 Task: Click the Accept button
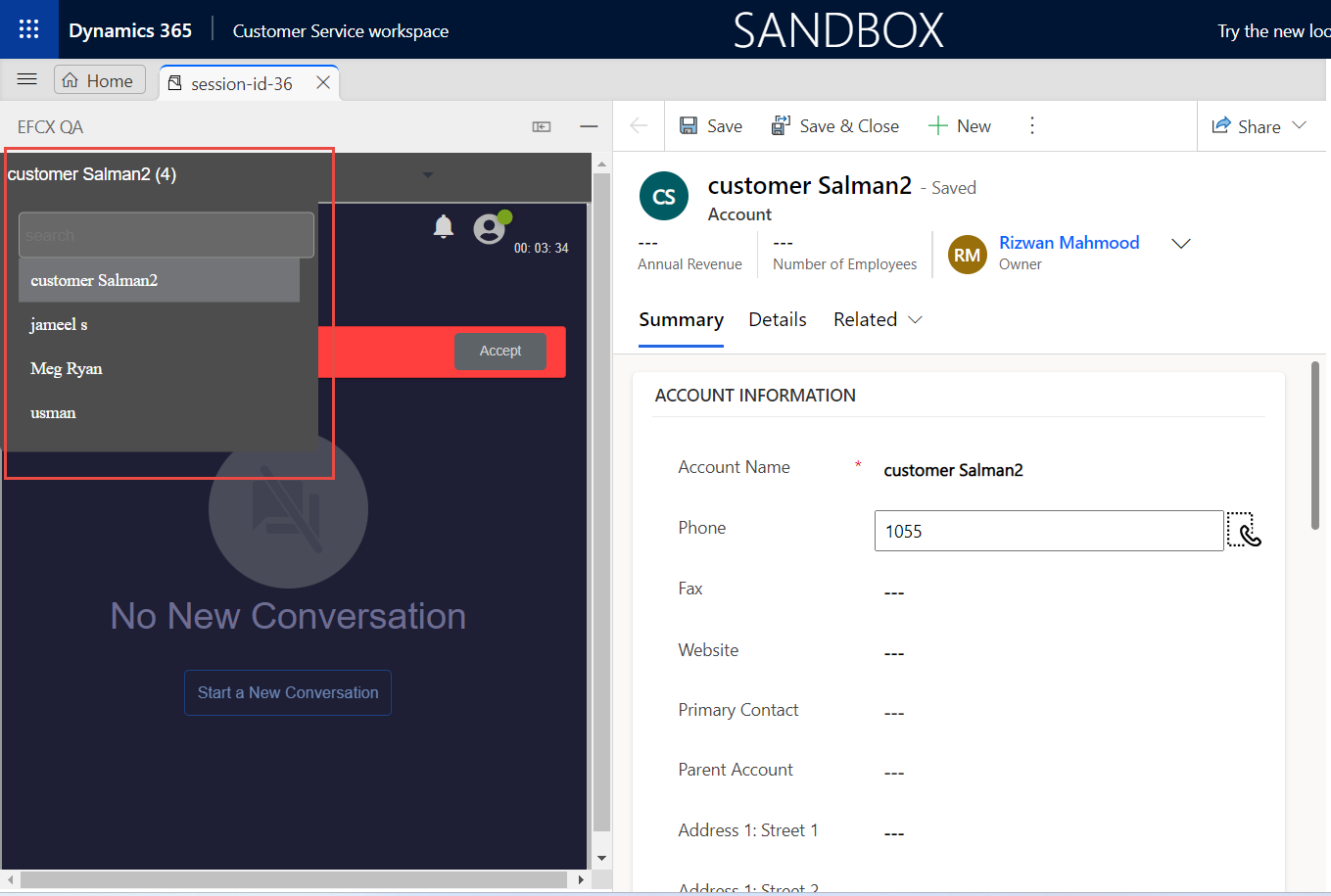499,352
